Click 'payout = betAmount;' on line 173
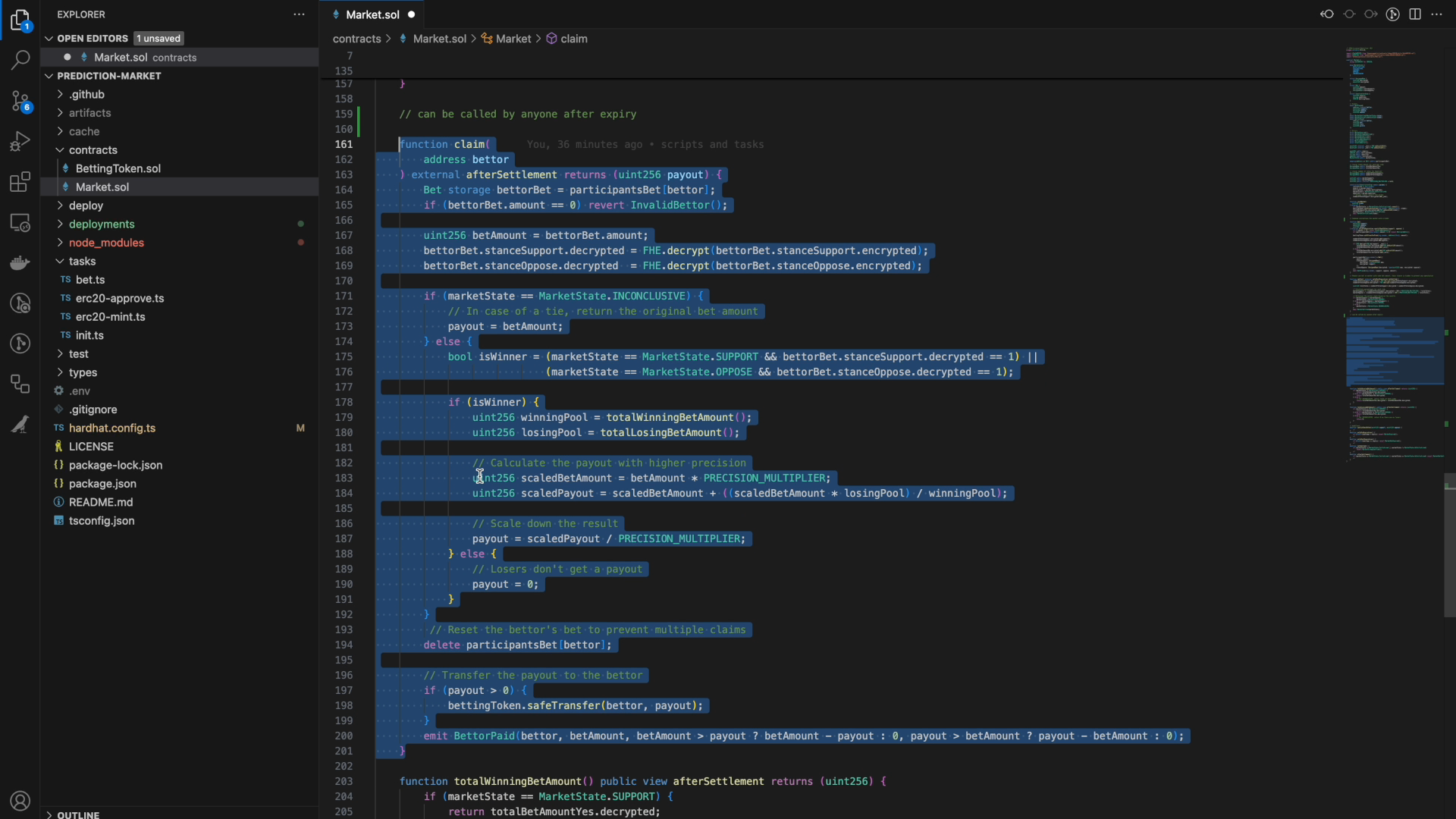 click(x=505, y=326)
